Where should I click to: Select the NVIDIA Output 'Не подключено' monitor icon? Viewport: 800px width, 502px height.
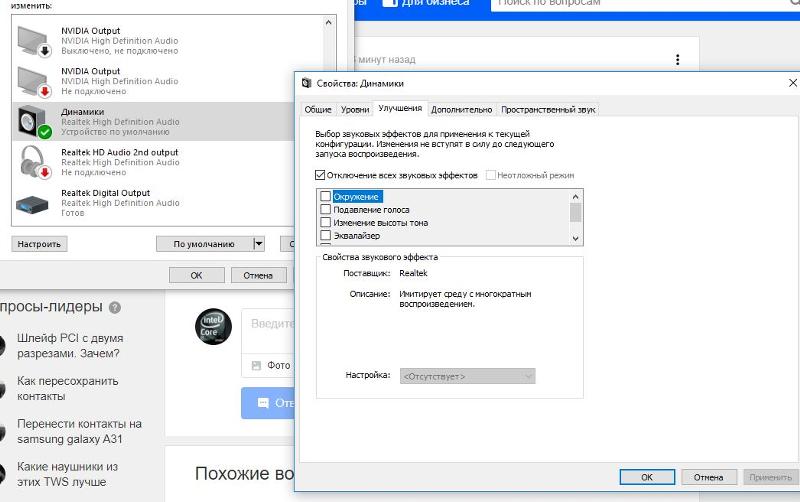point(34,82)
